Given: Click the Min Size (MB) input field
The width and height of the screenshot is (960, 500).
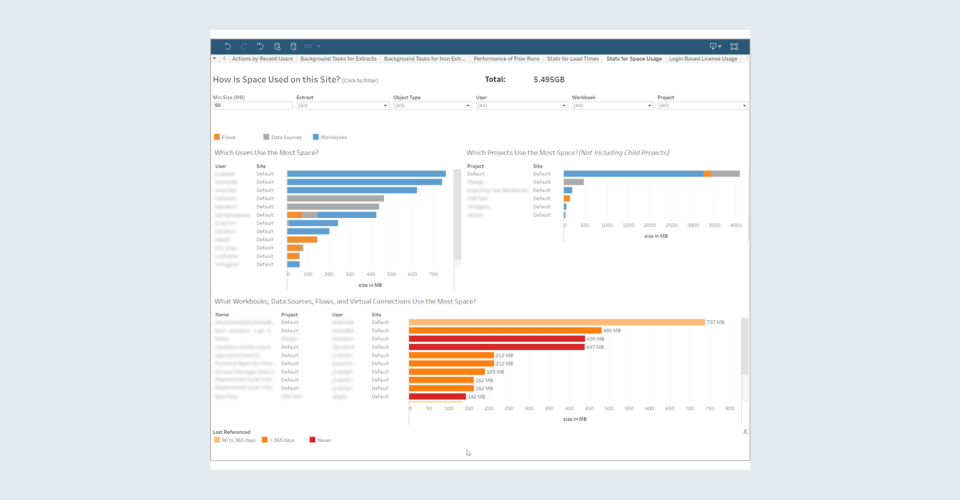Looking at the screenshot, I should (x=250, y=105).
